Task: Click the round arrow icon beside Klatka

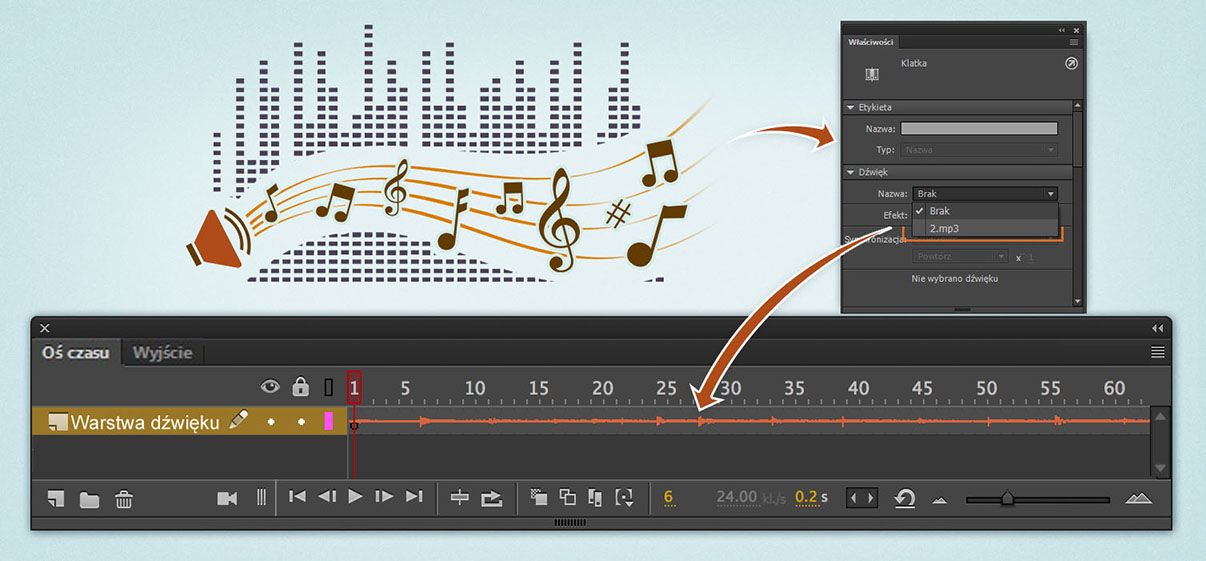Action: pos(1071,63)
